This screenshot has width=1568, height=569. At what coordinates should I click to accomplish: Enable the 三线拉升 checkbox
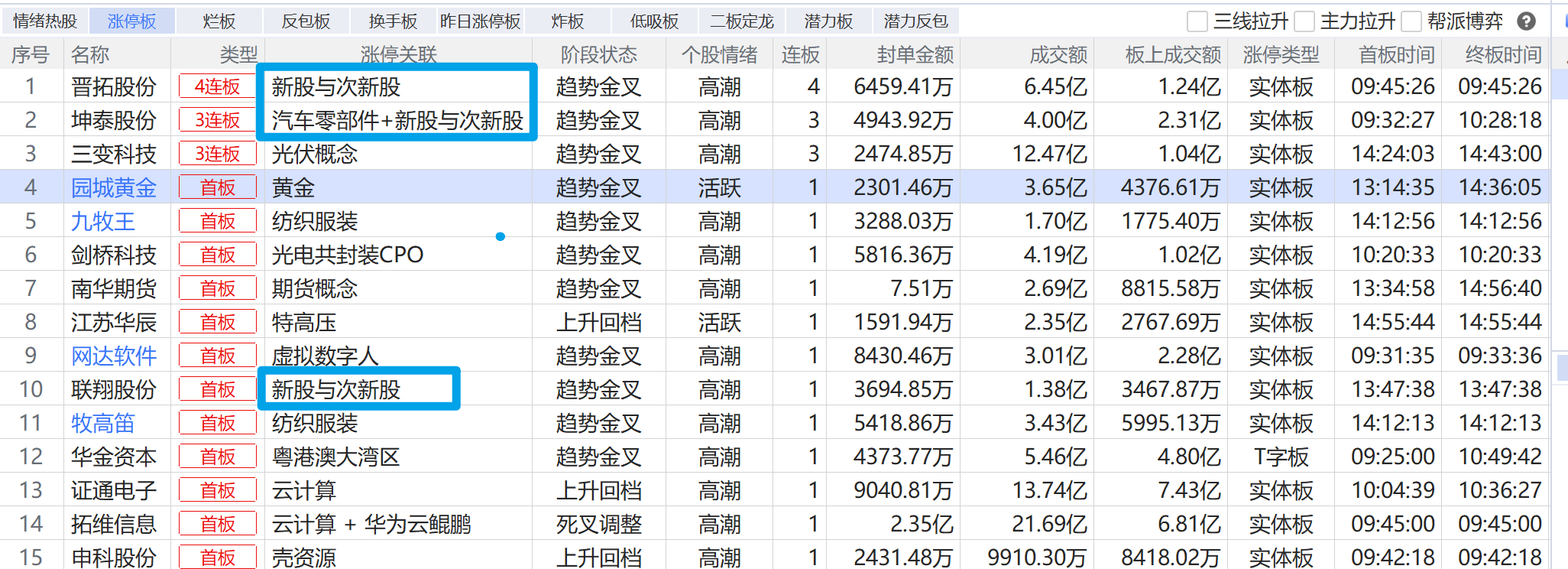click(1197, 21)
